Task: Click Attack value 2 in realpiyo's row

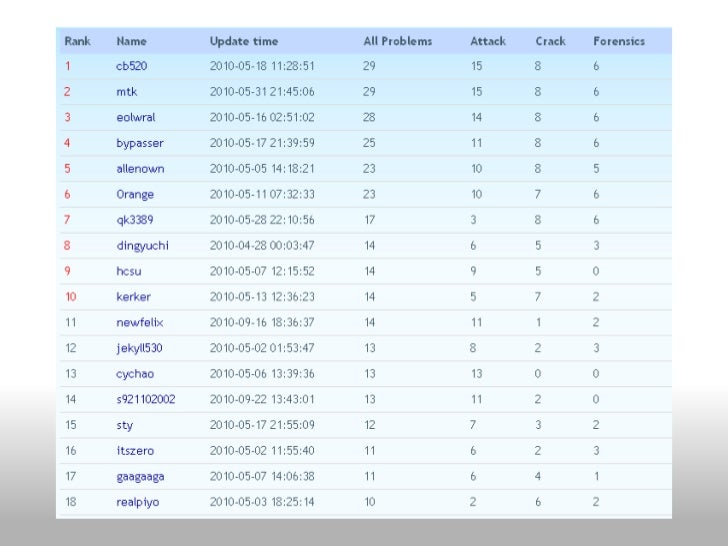Action: (x=473, y=502)
